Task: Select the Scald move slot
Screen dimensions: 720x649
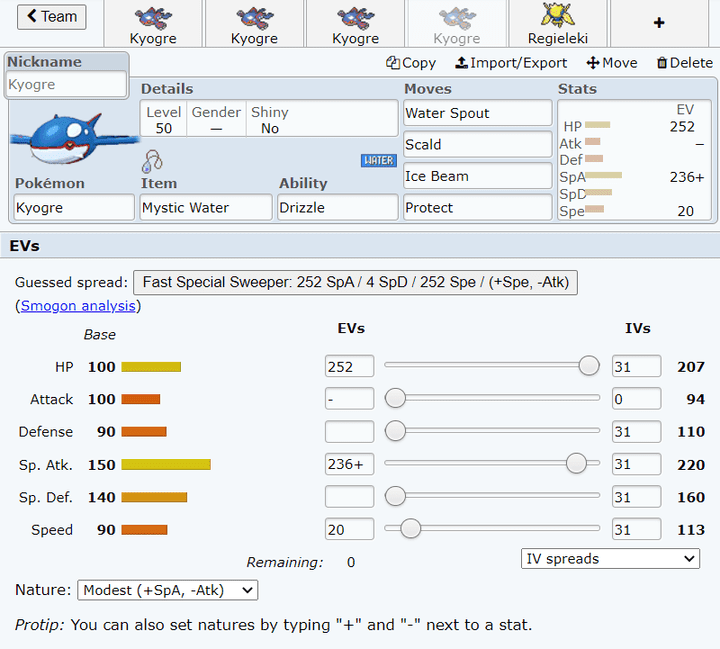Action: [478, 145]
